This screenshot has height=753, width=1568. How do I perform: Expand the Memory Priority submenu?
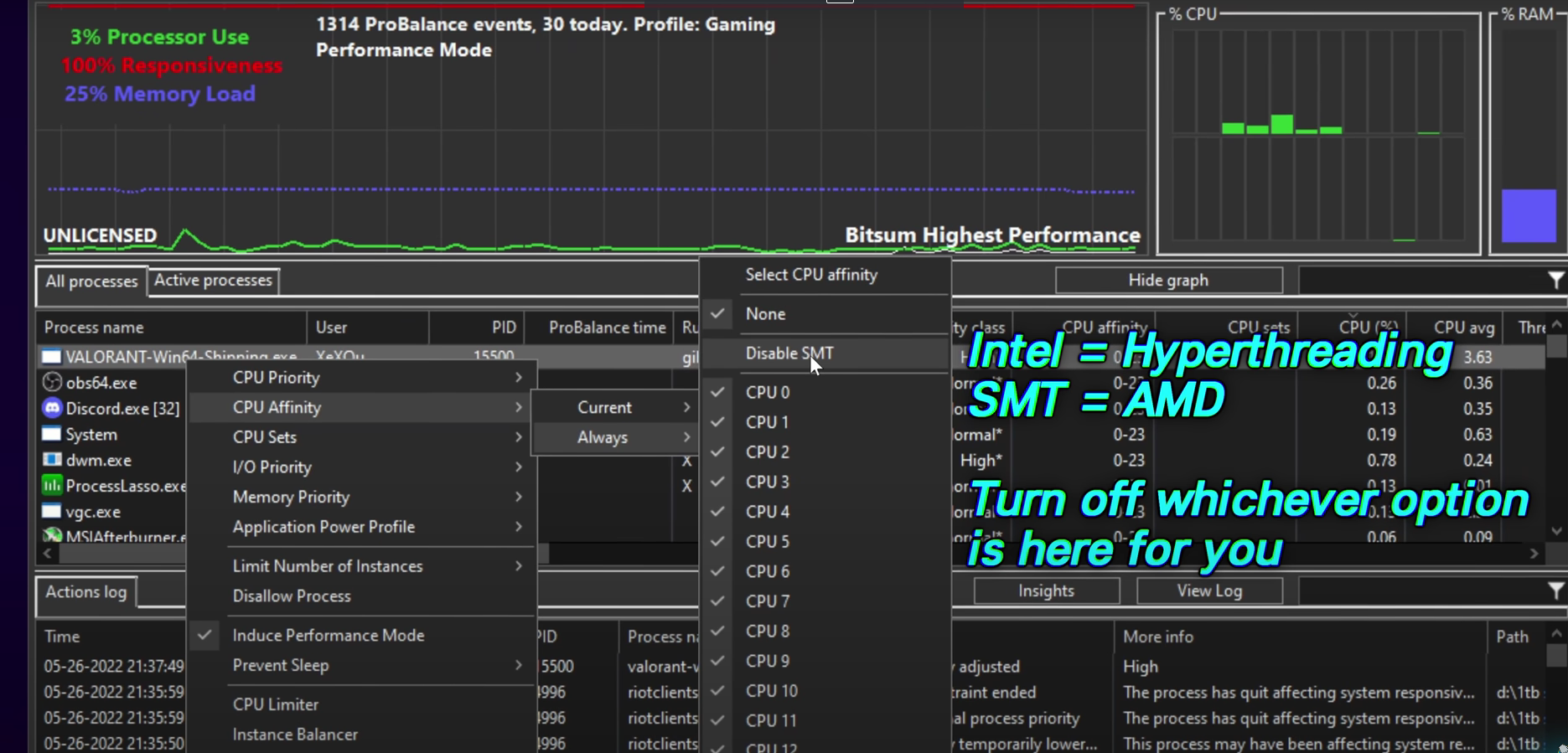[361, 498]
